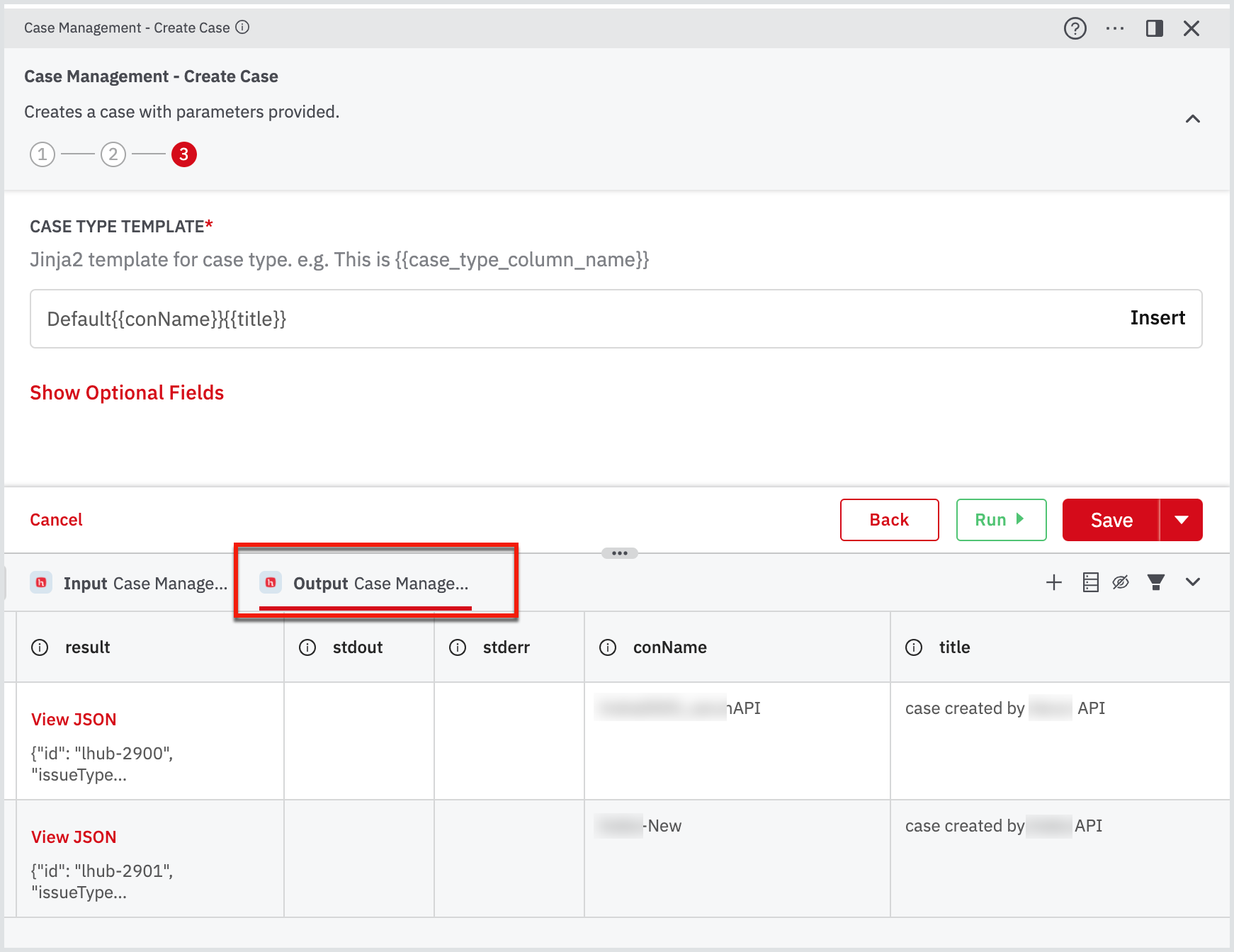Click Insert in the template field

pyautogui.click(x=1157, y=318)
